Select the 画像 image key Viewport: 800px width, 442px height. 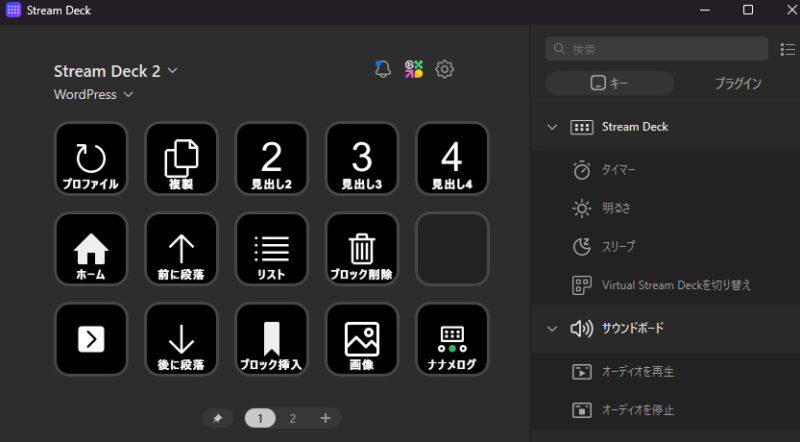pyautogui.click(x=362, y=339)
